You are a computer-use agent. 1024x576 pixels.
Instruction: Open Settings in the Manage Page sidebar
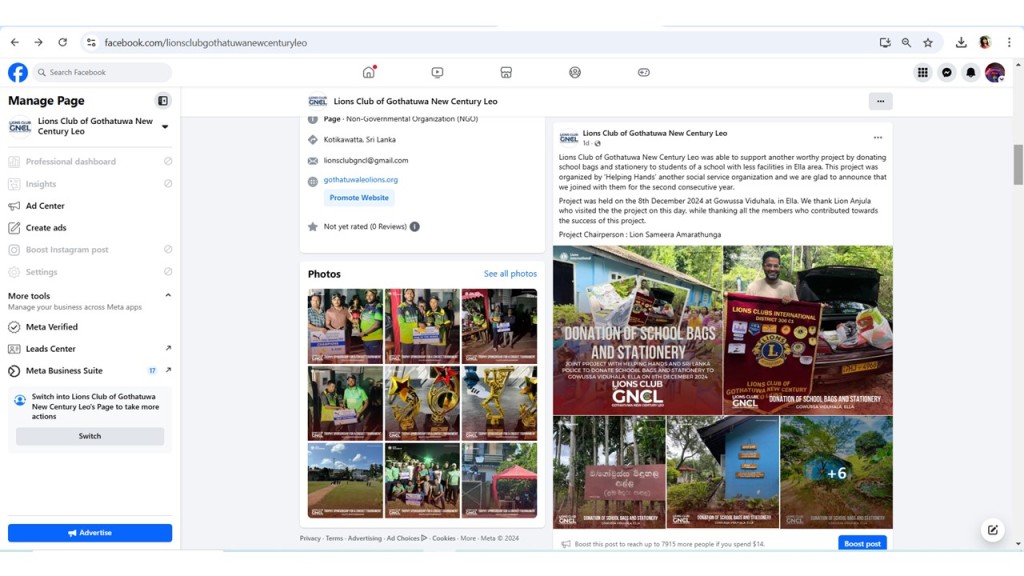90,272
